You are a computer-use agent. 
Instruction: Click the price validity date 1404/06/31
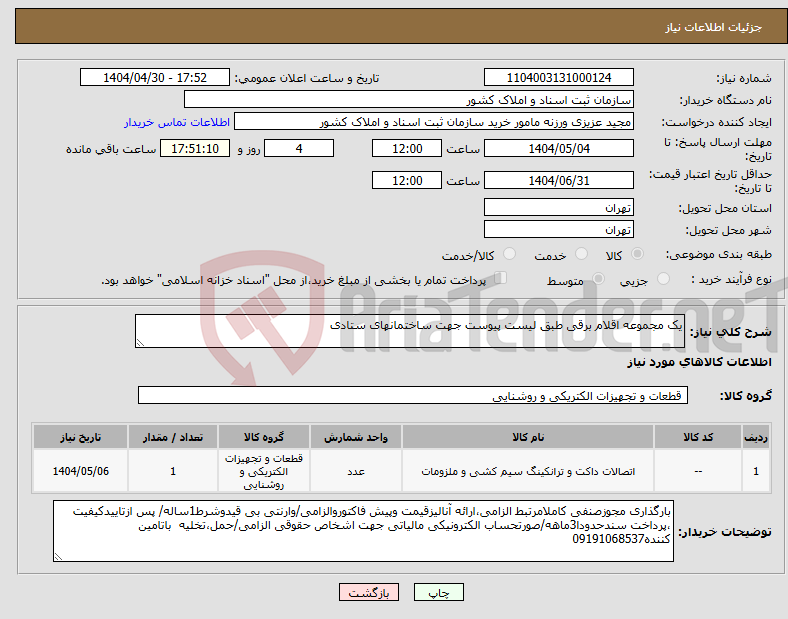pos(558,180)
